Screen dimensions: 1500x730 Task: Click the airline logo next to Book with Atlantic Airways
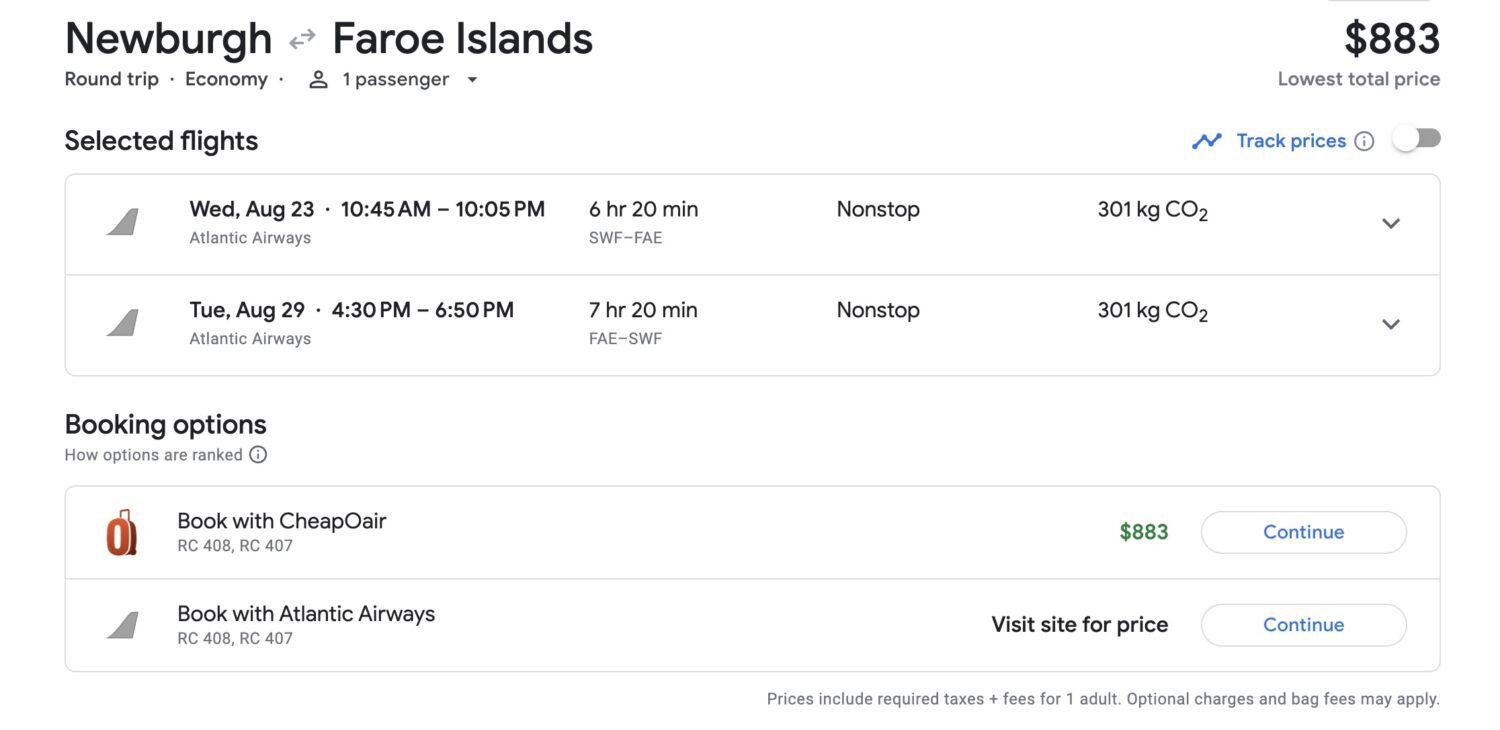pyautogui.click(x=119, y=624)
